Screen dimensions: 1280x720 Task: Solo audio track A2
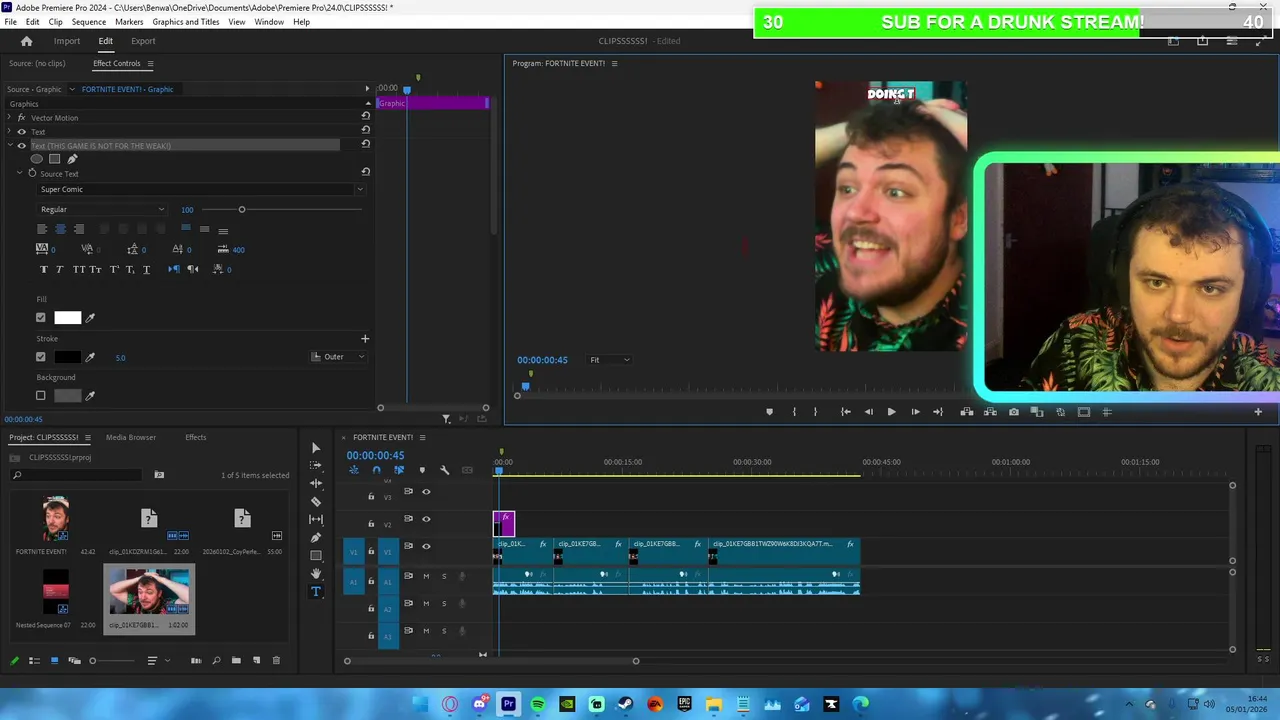point(444,603)
